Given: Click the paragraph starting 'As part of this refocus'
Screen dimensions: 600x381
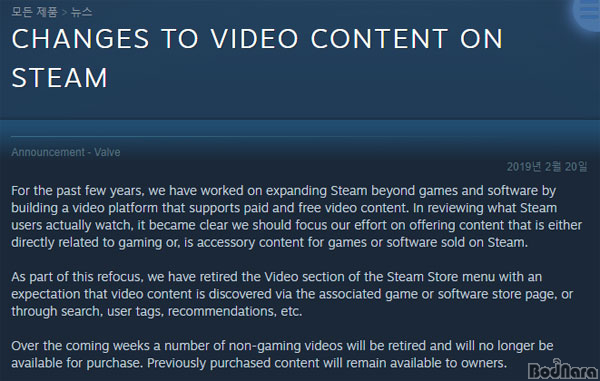Looking at the screenshot, I should coord(292,294).
